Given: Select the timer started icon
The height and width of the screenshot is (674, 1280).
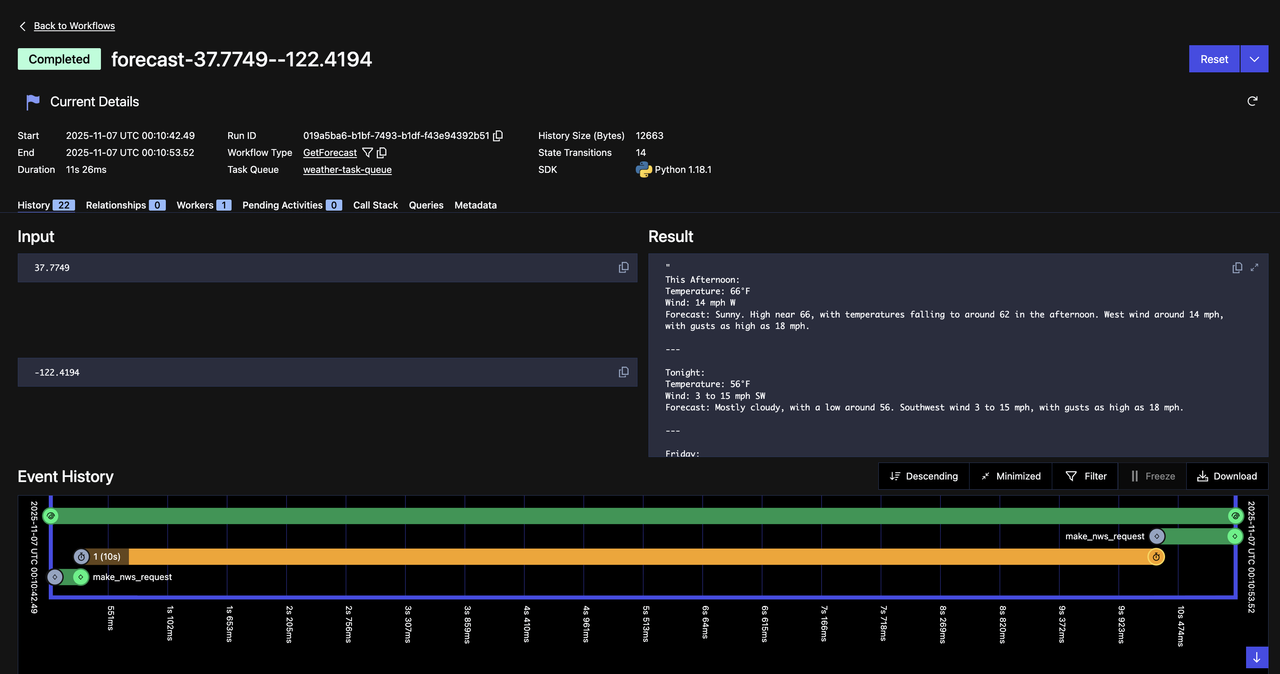Looking at the screenshot, I should (x=82, y=557).
